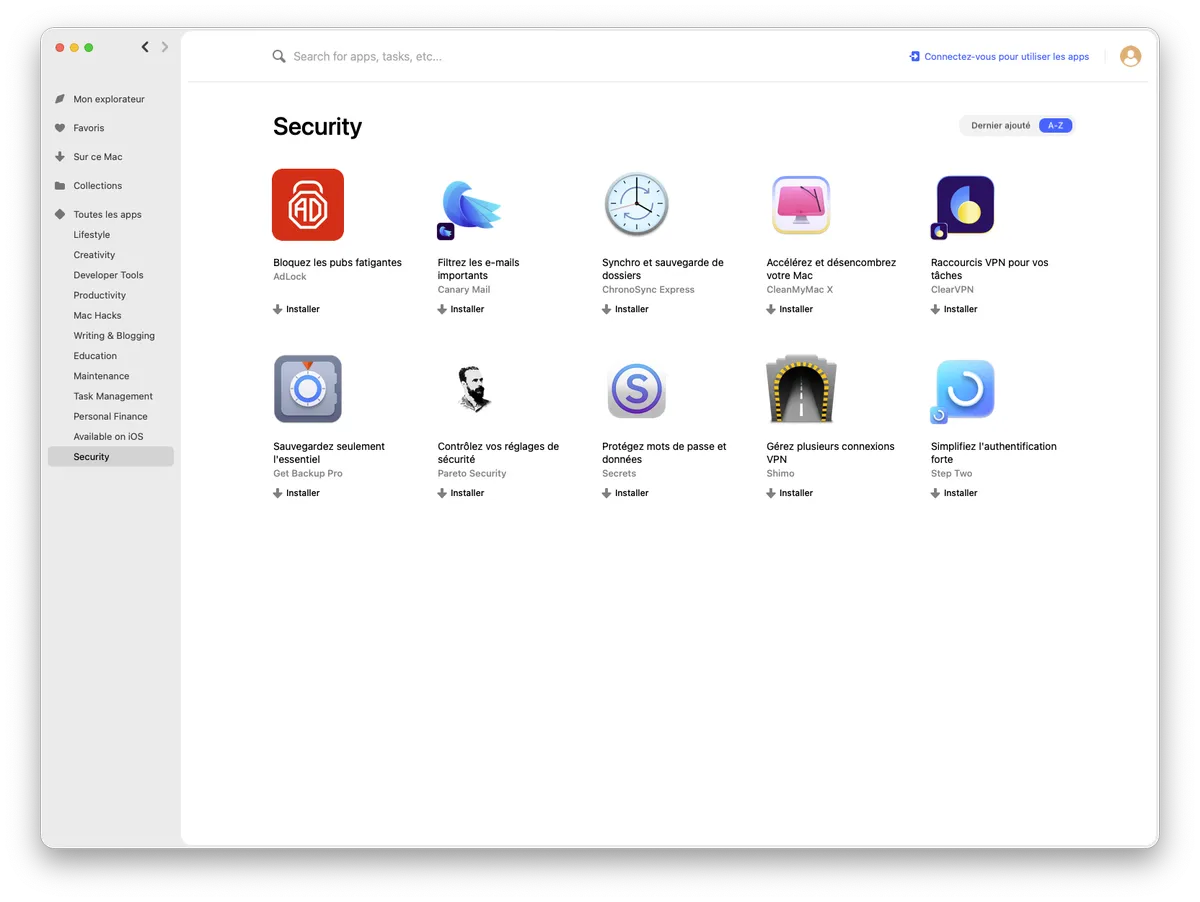
Task: Click Connectez-vous pour utiliser les apps link
Action: coord(1006,57)
